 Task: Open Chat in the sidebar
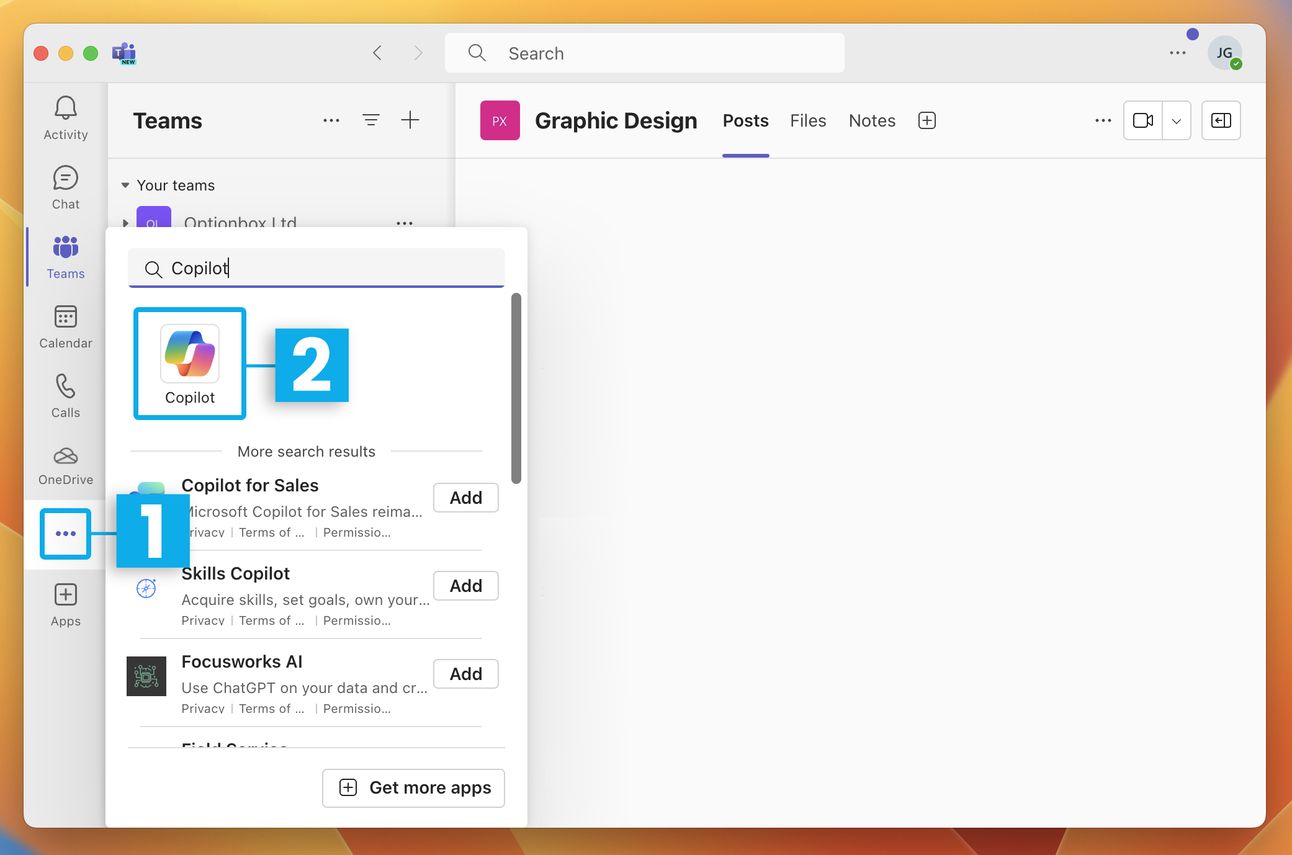click(65, 188)
